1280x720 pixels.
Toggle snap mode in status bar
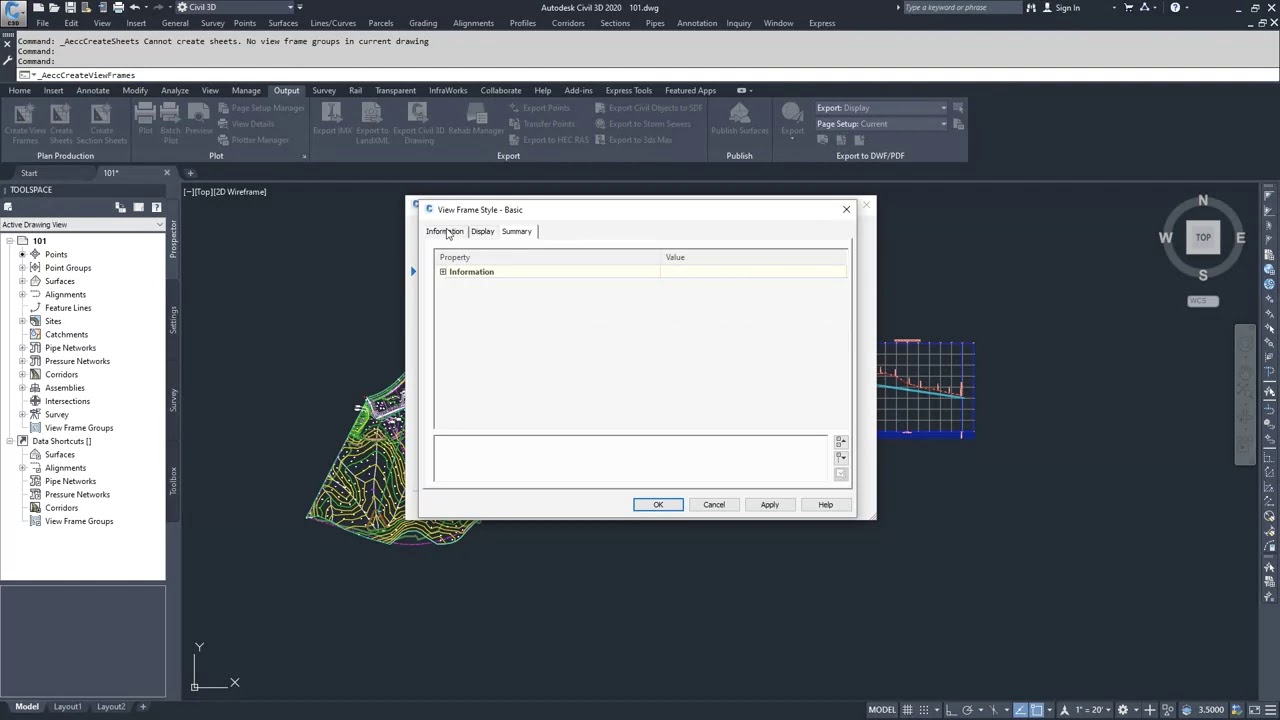[924, 710]
